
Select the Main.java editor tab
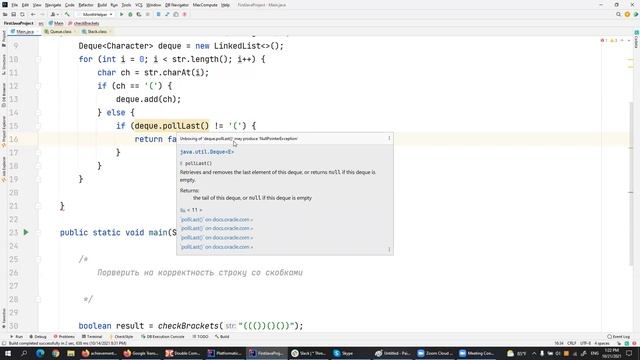tap(23, 31)
